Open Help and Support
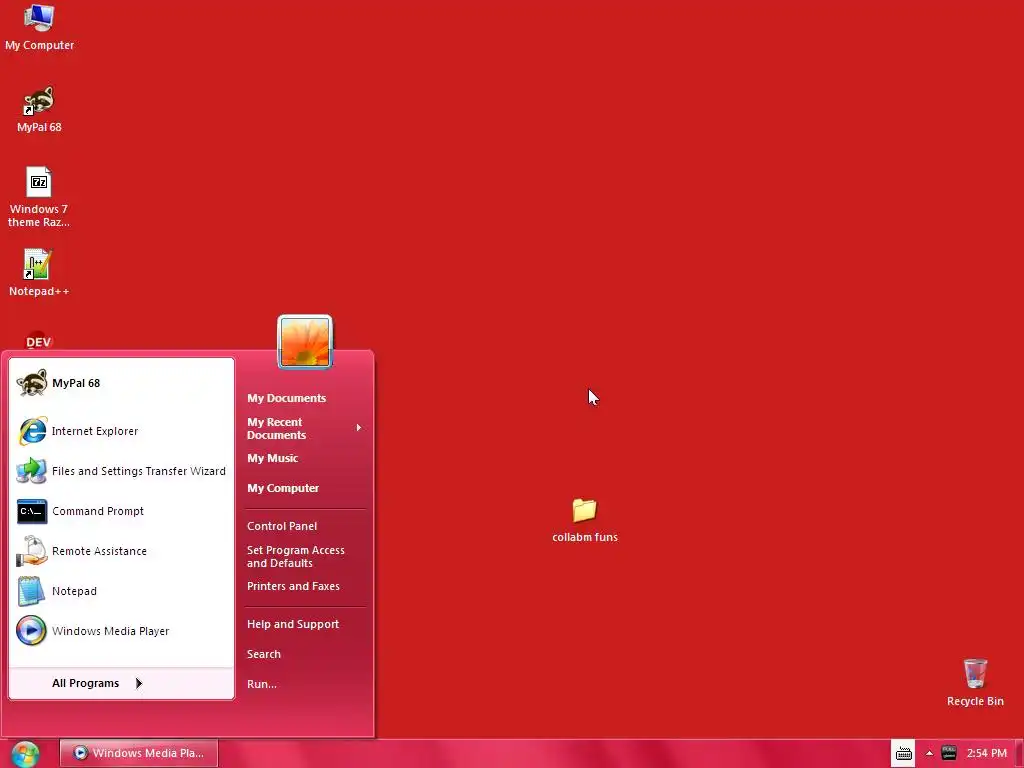This screenshot has width=1024, height=768. click(x=293, y=624)
